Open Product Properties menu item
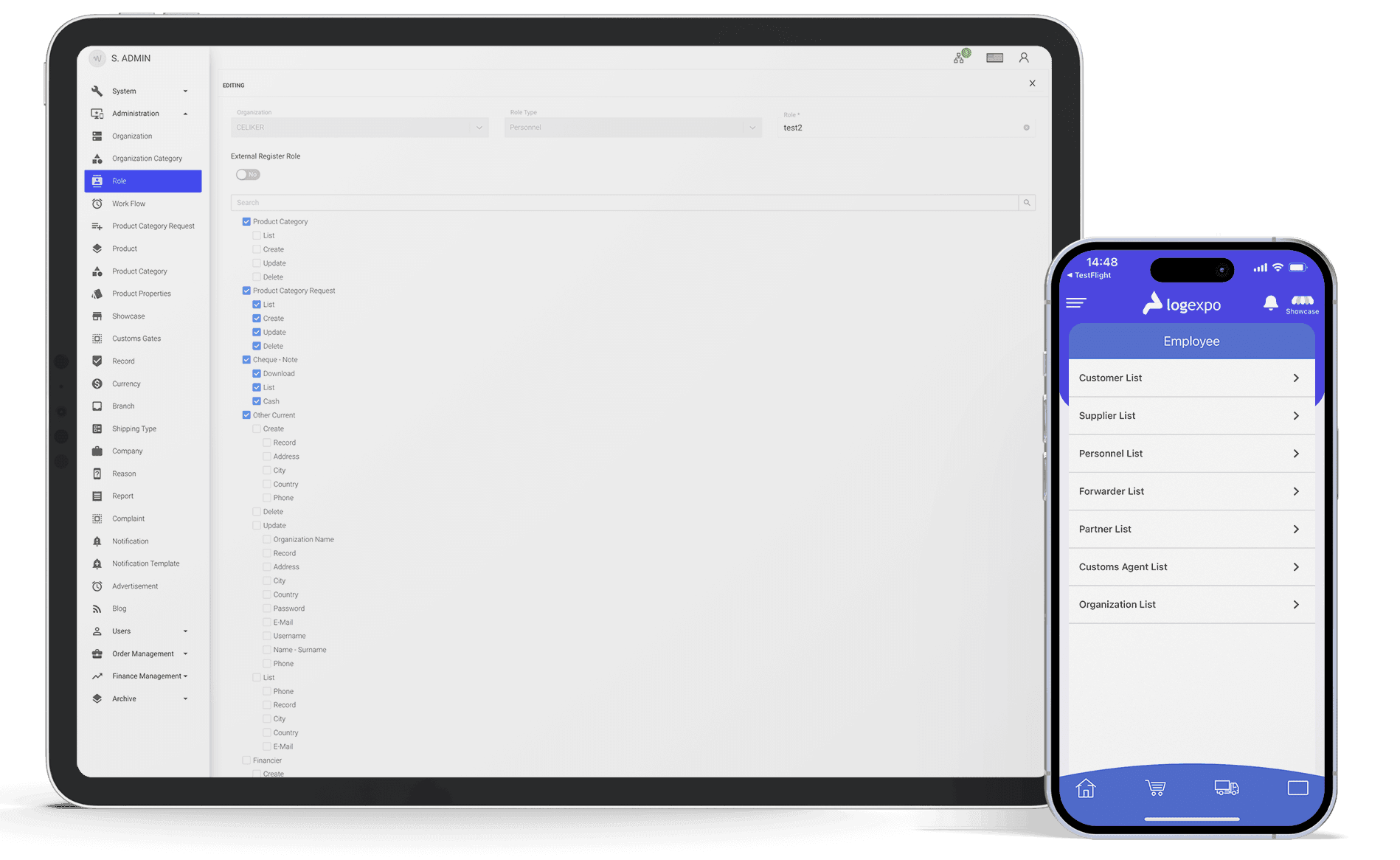 [x=143, y=294]
